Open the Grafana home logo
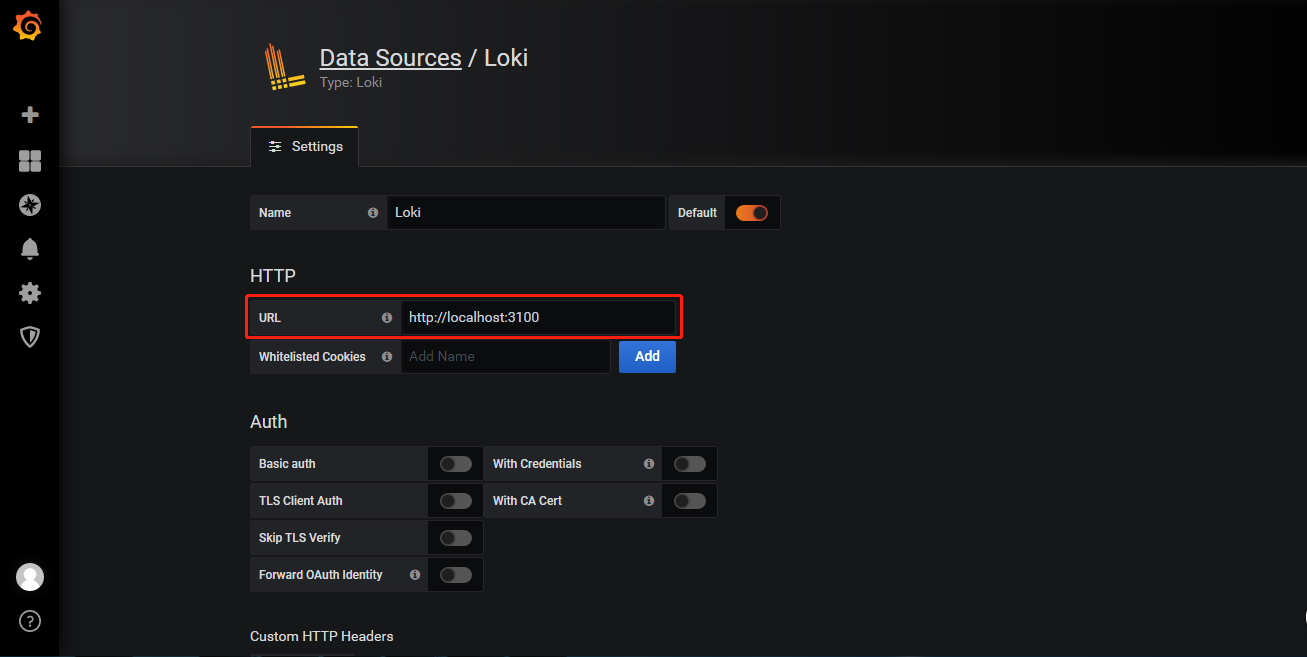This screenshot has height=657, width=1307. (28, 26)
